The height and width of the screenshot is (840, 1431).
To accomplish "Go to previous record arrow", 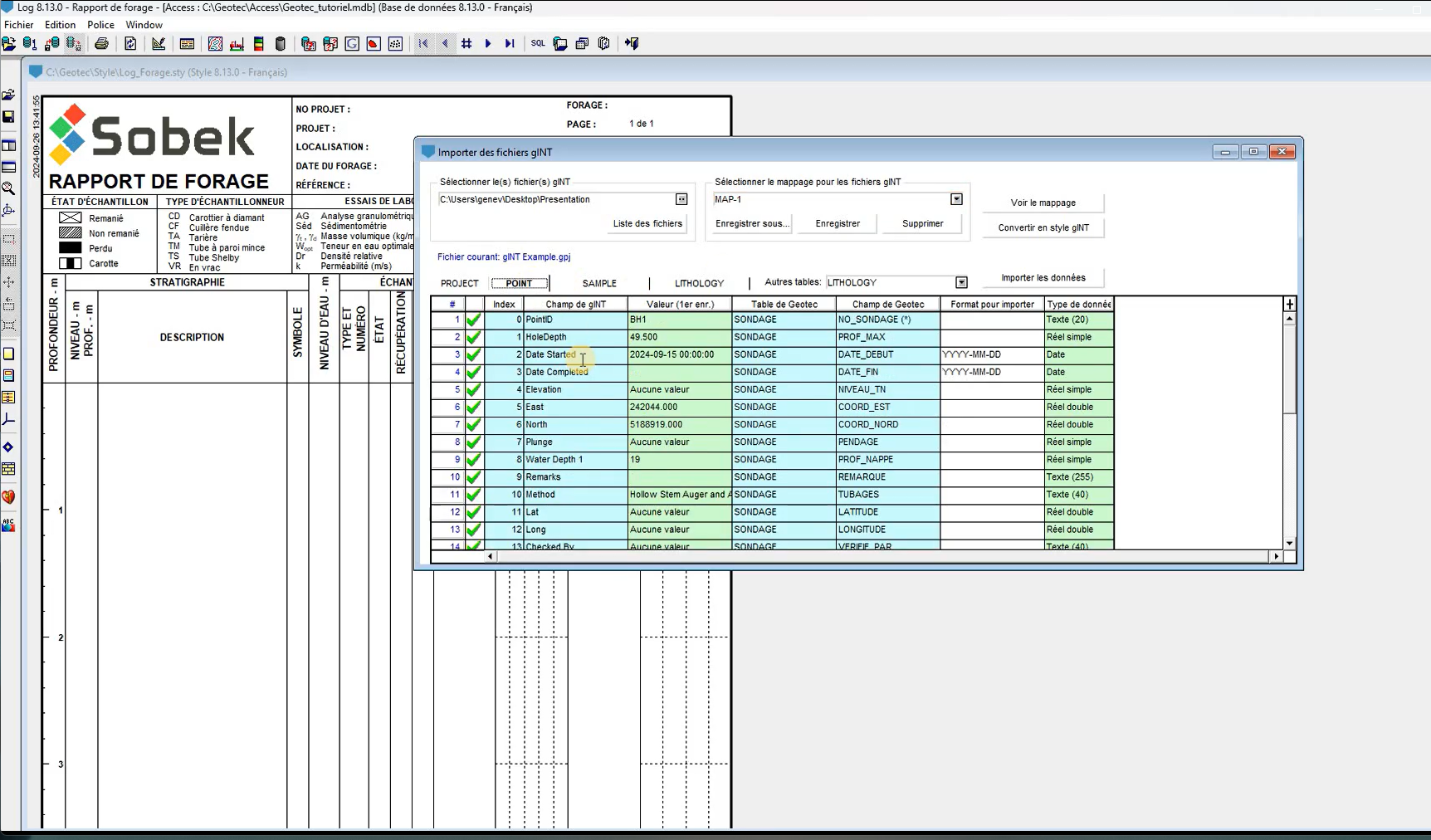I will [445, 44].
